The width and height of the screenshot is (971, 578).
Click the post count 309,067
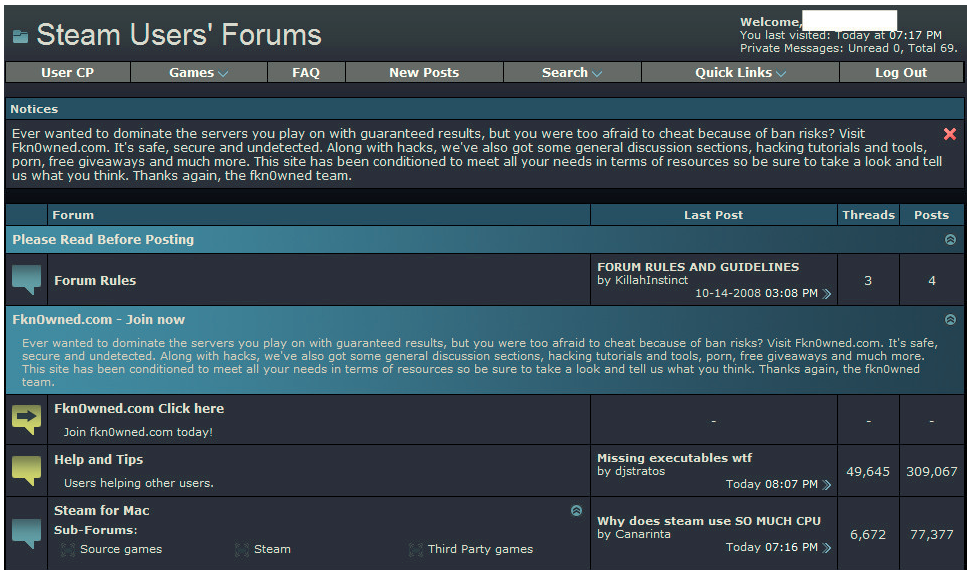point(931,472)
